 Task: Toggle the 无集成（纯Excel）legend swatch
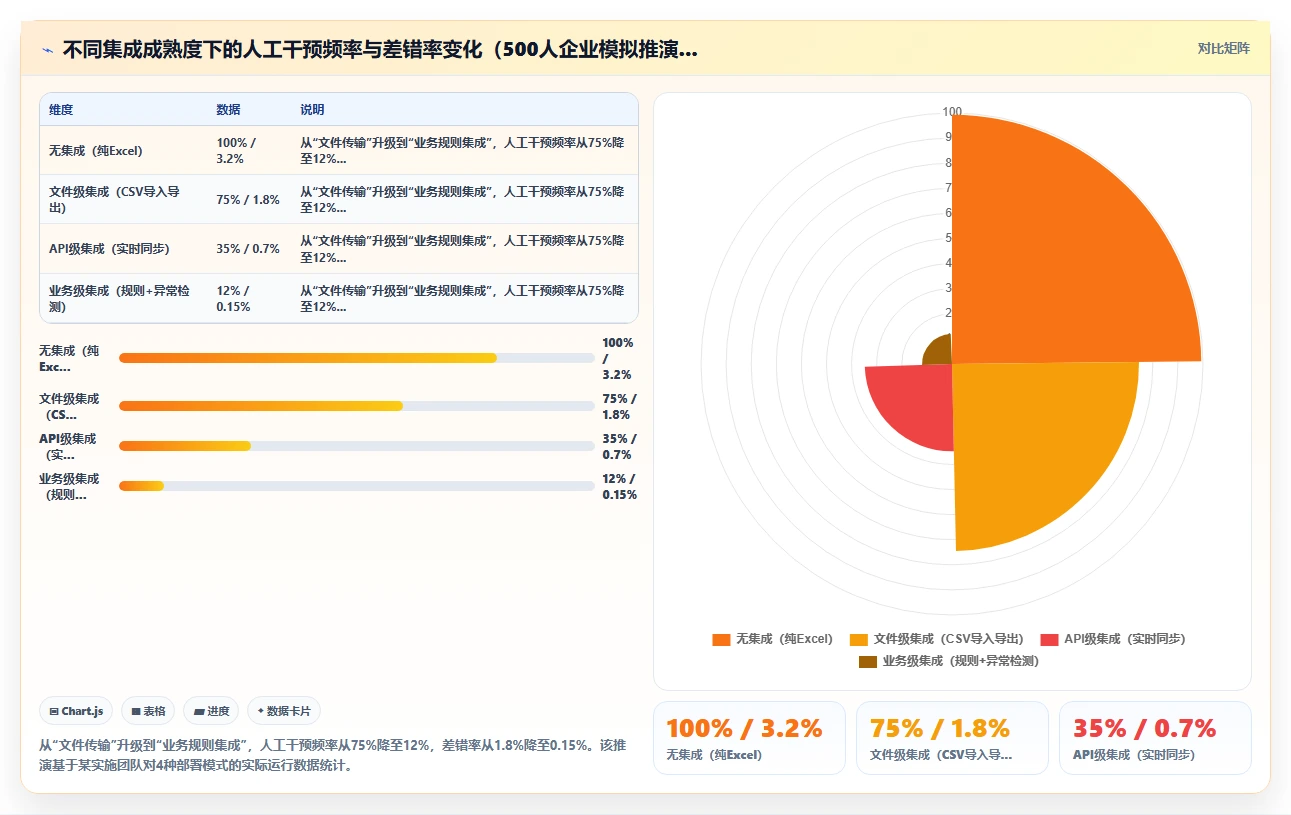pos(721,639)
